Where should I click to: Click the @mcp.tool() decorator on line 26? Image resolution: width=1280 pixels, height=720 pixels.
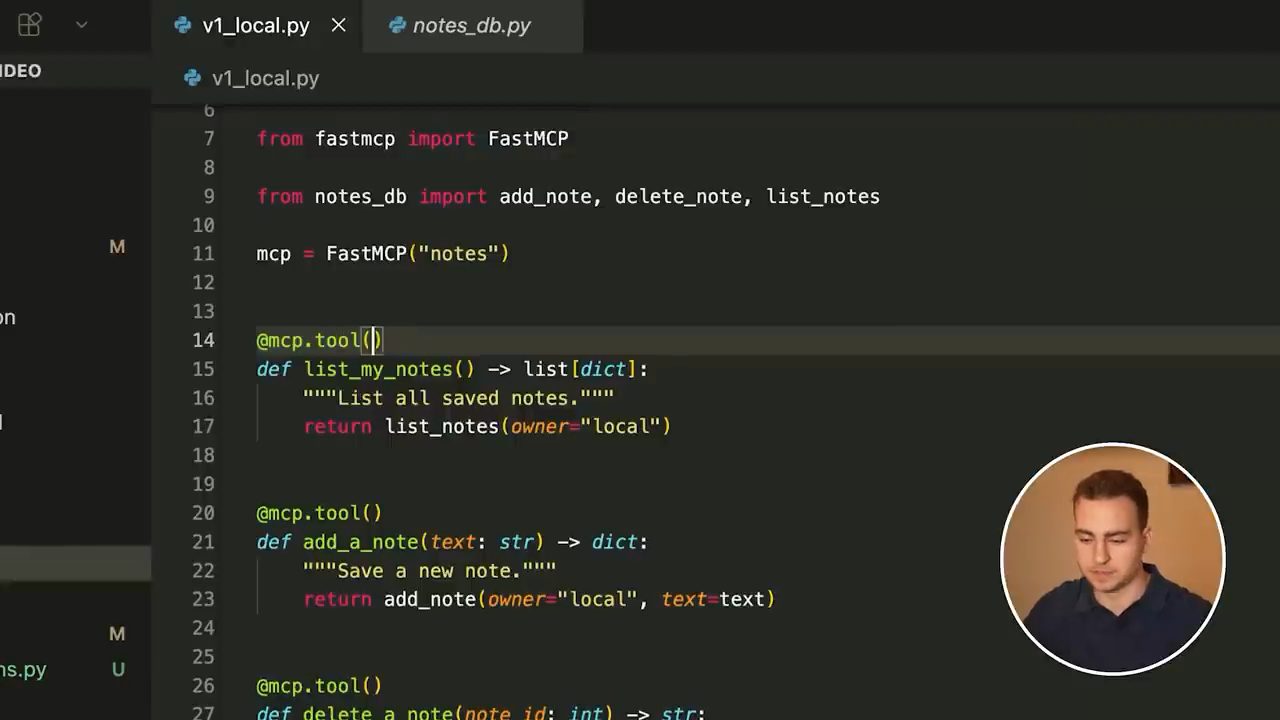point(319,686)
